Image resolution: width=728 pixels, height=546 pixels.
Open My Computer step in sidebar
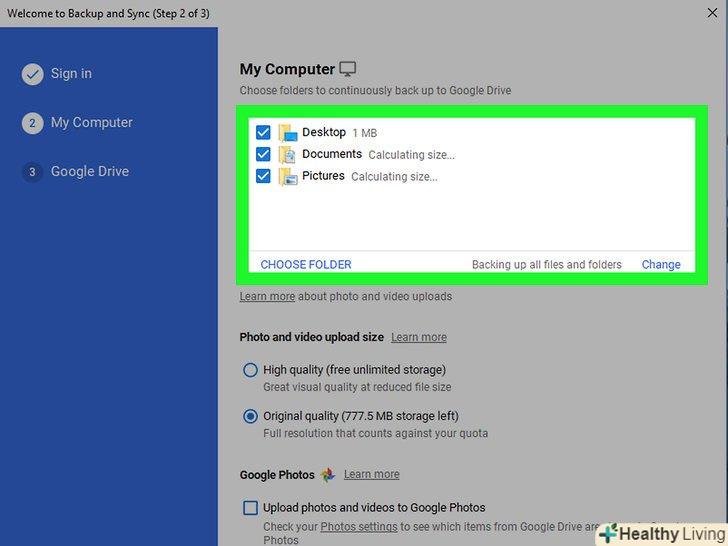click(91, 123)
